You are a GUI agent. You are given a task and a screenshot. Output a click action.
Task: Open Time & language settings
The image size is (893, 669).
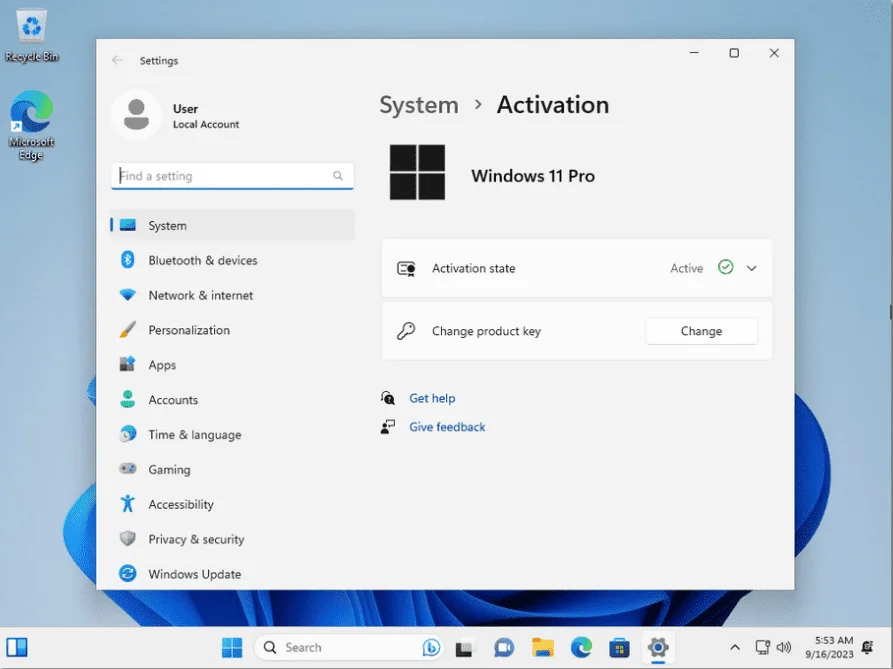232,434
